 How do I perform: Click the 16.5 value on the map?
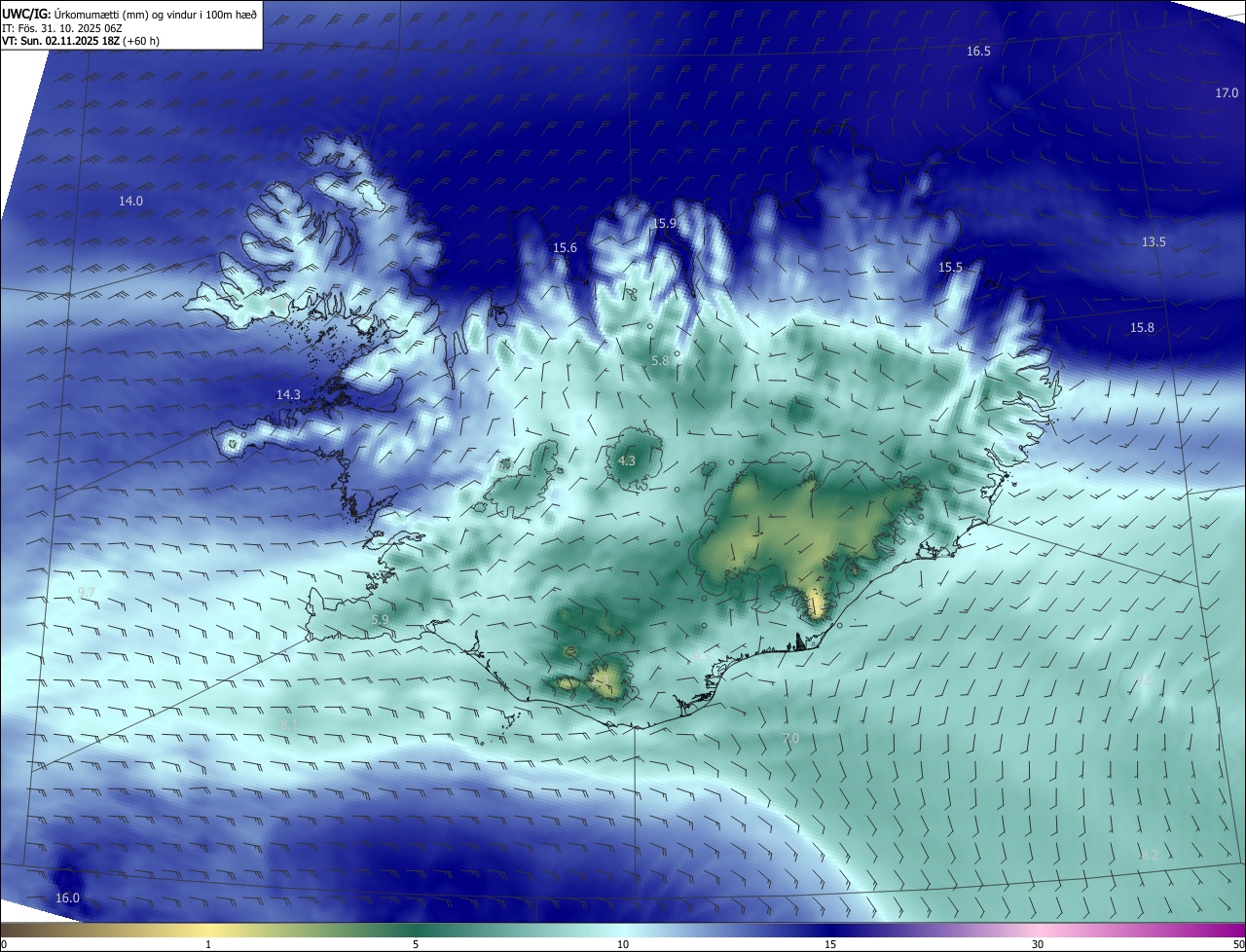coord(978,52)
